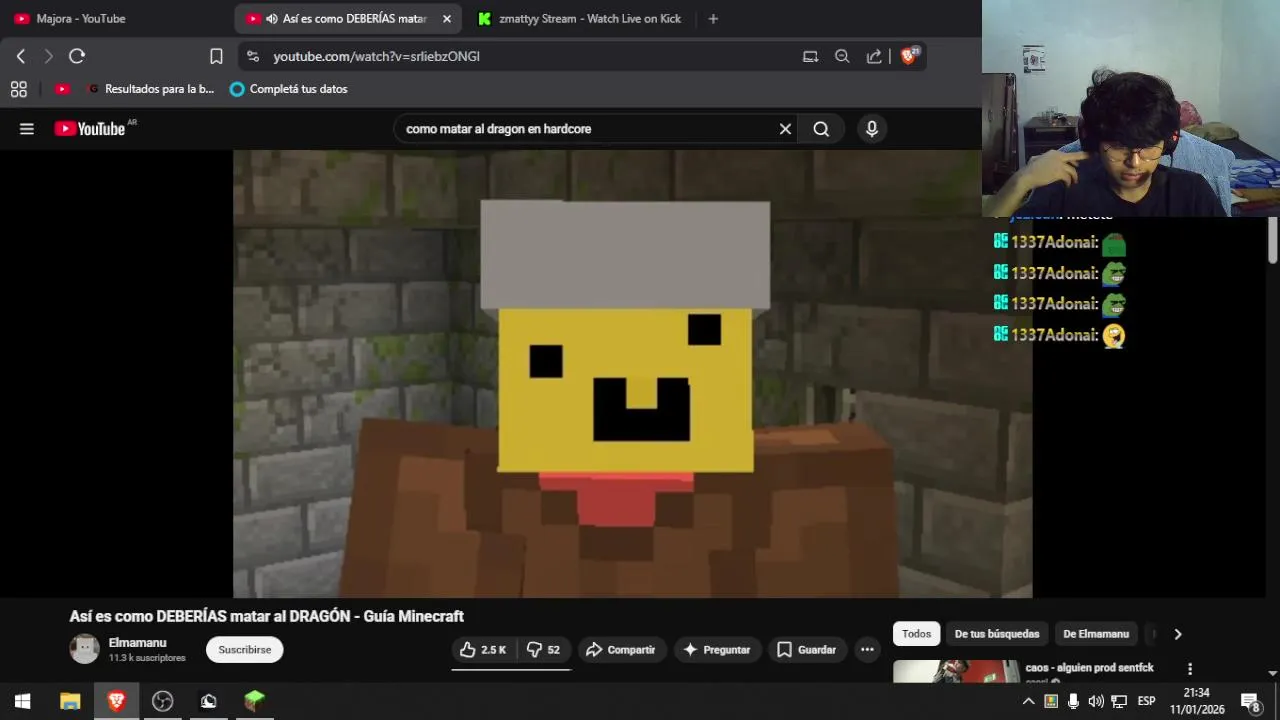Open the colorful tray app icon
Screen dimensions: 1280x720
click(x=1051, y=701)
